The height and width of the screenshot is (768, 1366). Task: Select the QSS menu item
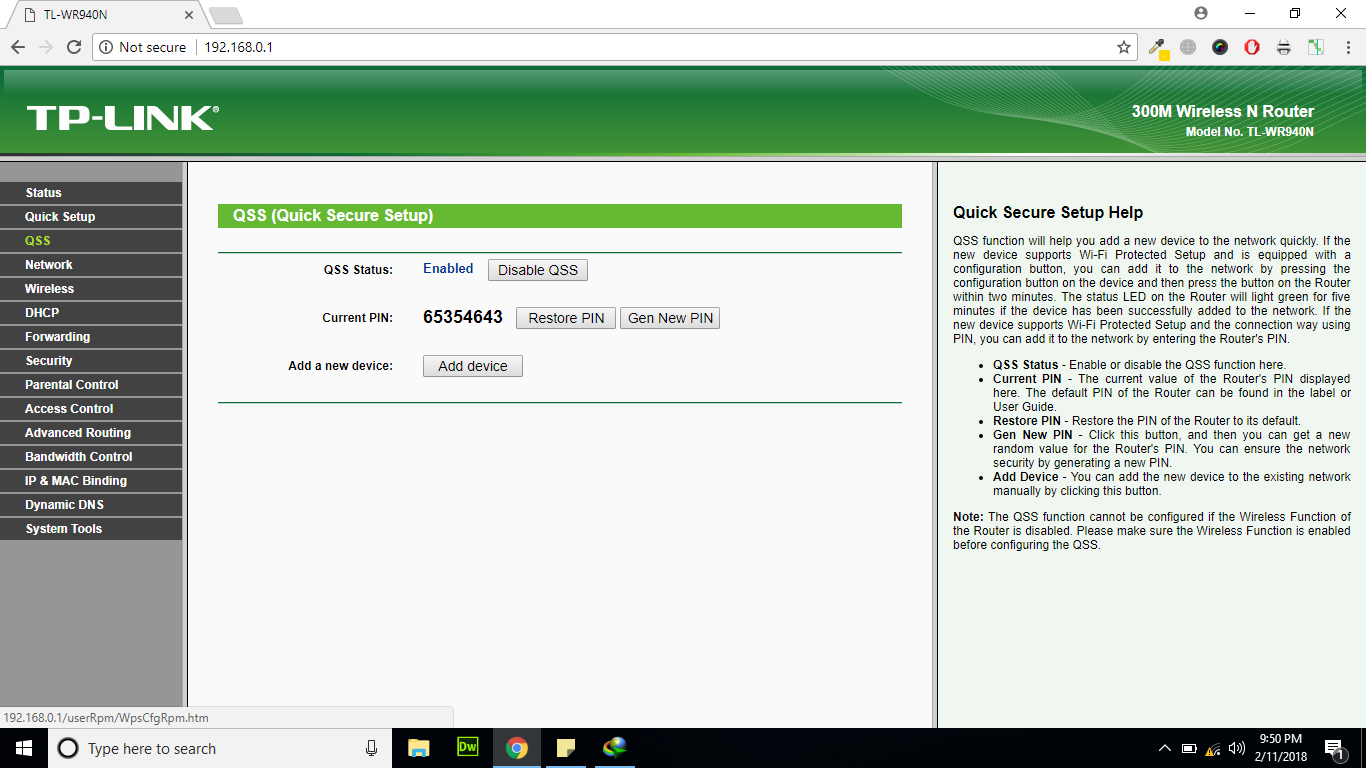tap(91, 241)
